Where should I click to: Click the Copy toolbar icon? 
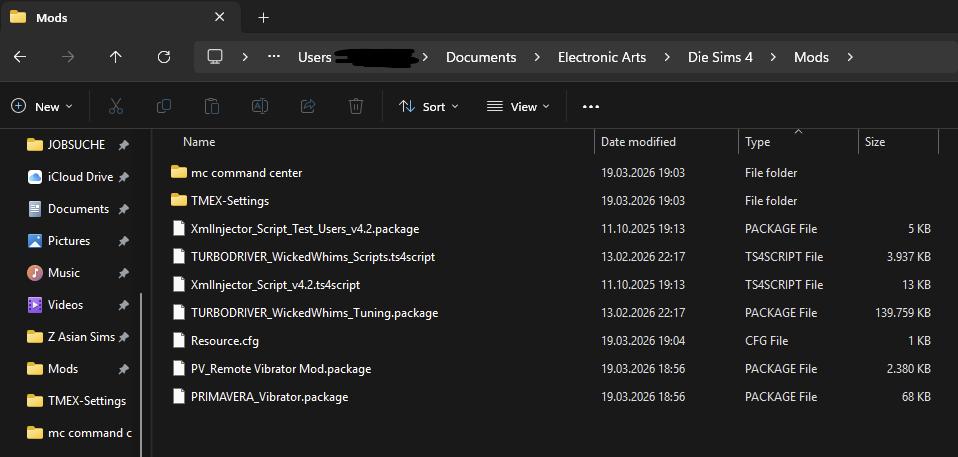[164, 106]
